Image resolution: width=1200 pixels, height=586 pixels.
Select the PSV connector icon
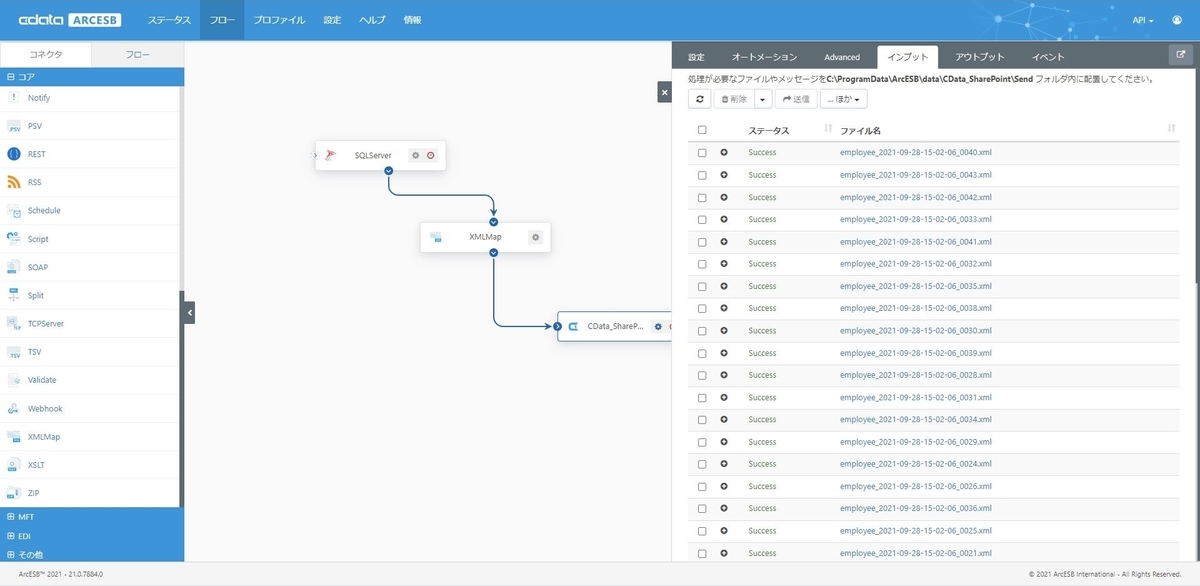click(x=14, y=126)
